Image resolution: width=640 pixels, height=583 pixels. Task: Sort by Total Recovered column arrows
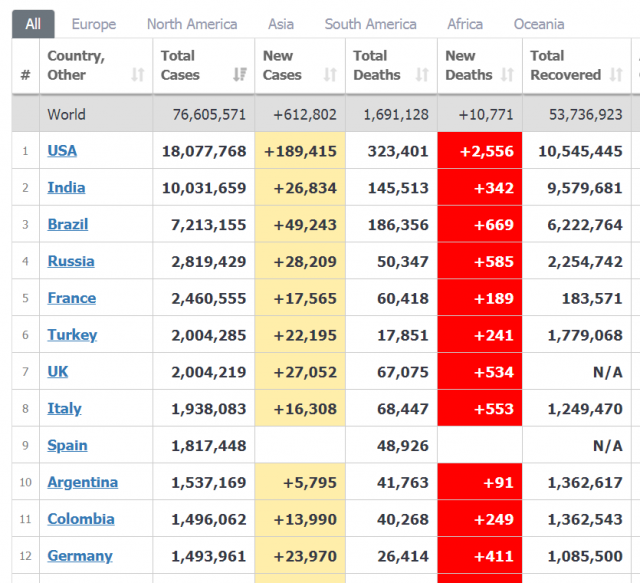point(616,75)
